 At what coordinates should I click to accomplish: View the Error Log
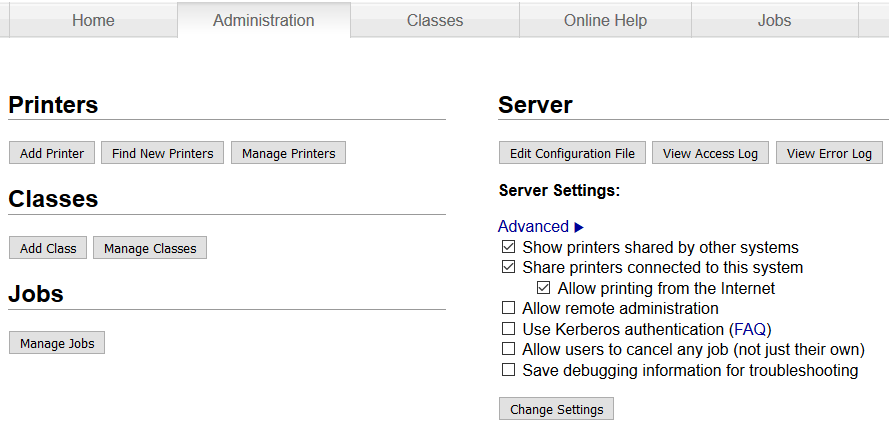[829, 153]
